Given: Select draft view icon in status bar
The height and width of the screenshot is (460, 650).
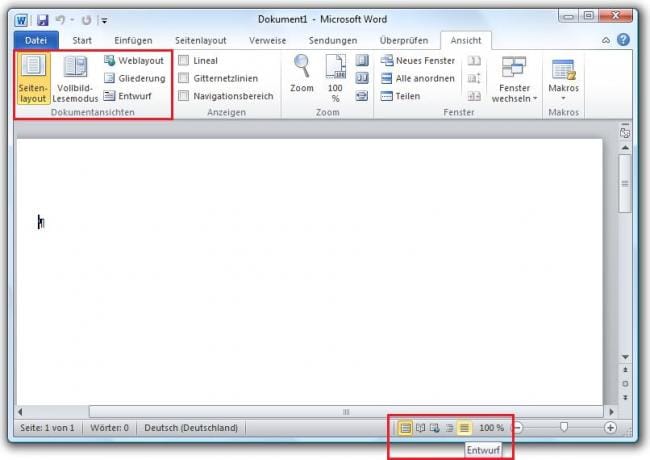Looking at the screenshot, I should (x=464, y=428).
